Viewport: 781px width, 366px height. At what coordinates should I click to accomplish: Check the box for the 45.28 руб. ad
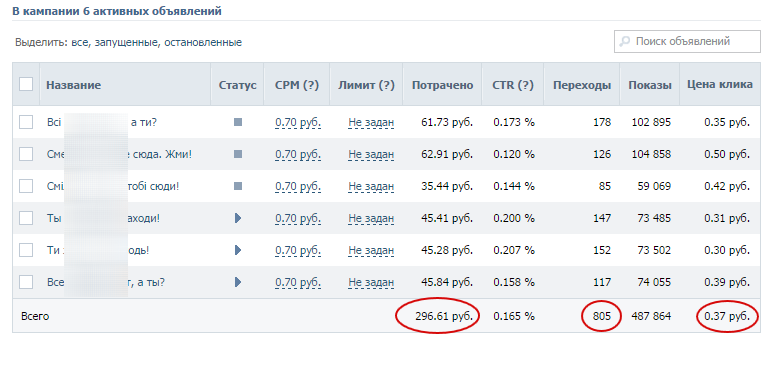click(26, 250)
